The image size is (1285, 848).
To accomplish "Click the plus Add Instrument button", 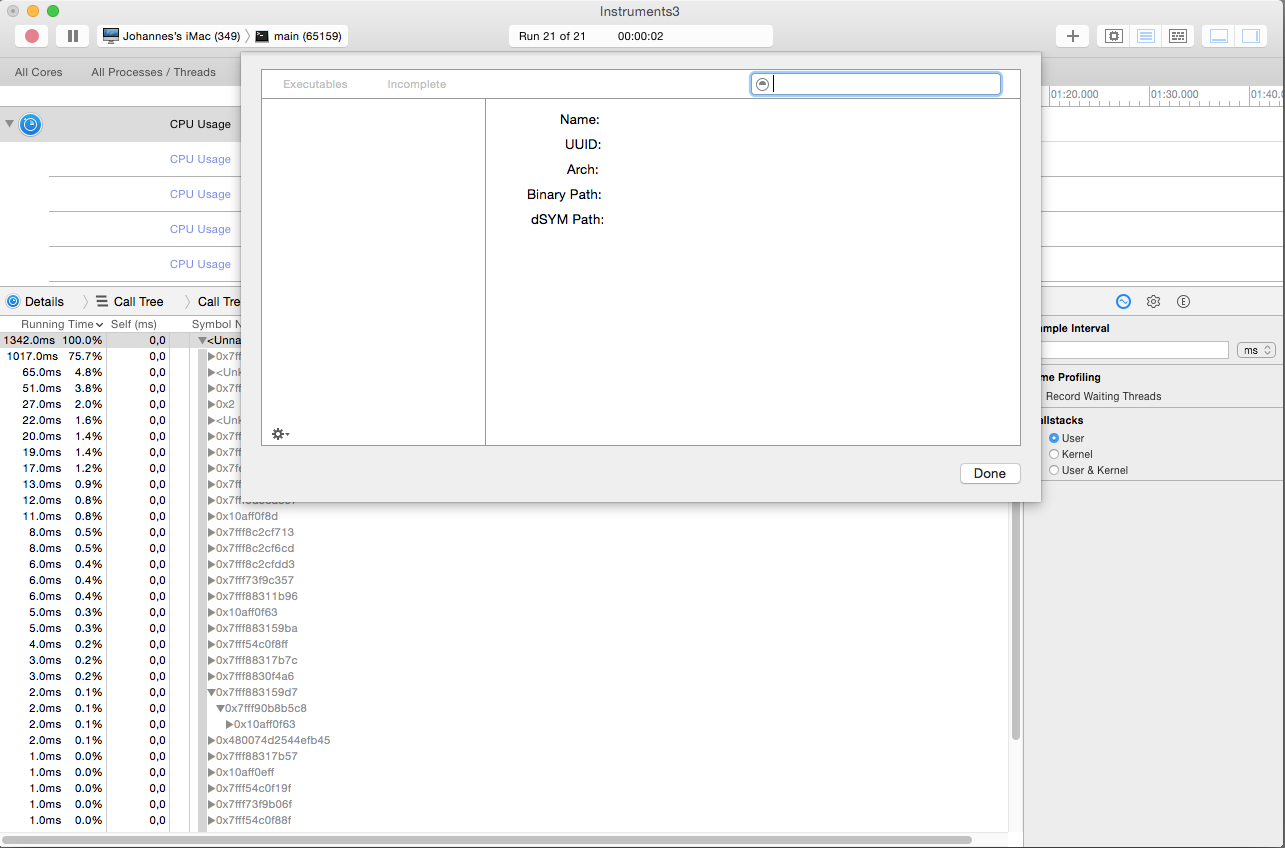I will (x=1073, y=36).
